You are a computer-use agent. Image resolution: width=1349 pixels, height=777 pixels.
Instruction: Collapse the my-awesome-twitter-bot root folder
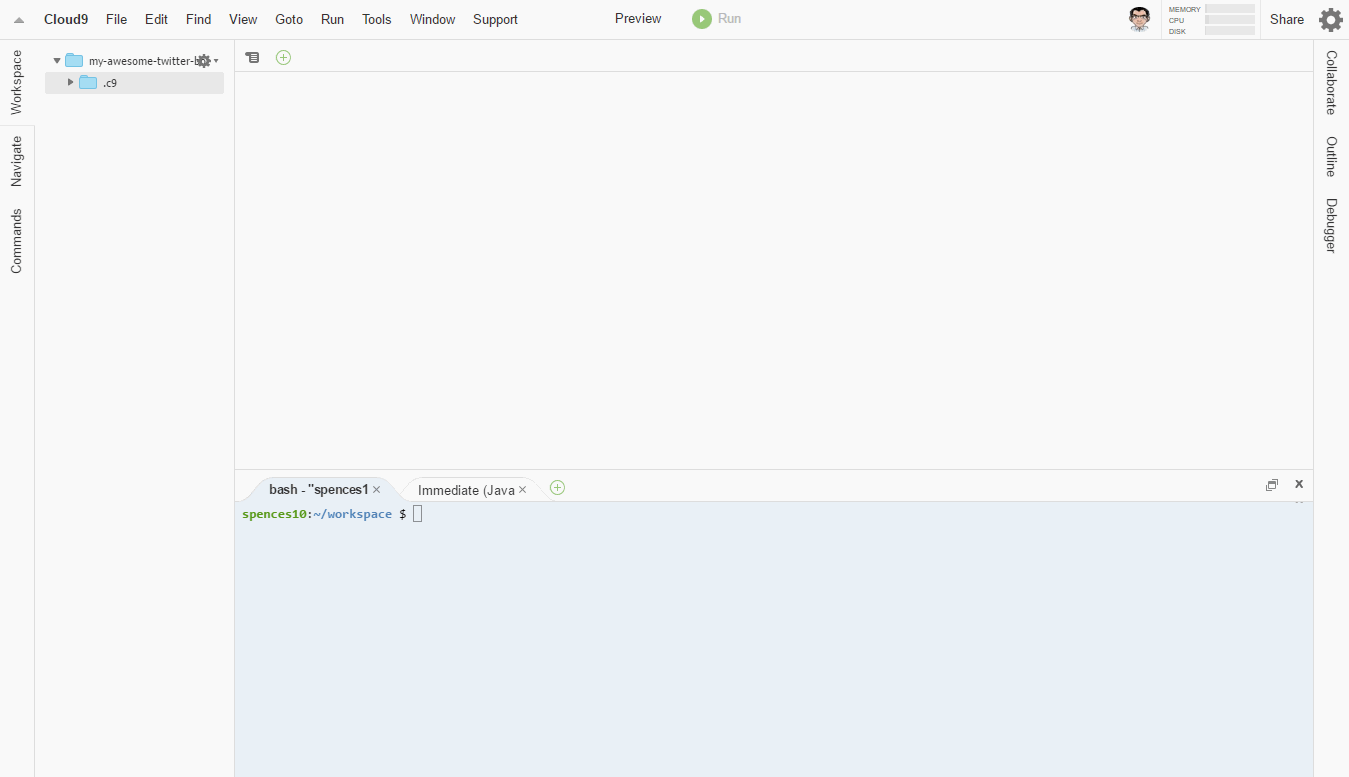point(57,61)
